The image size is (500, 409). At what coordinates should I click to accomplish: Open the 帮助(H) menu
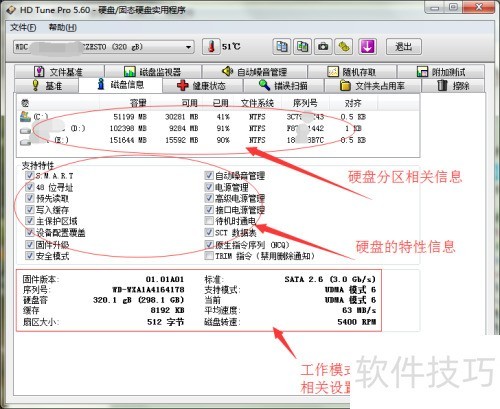[63, 27]
